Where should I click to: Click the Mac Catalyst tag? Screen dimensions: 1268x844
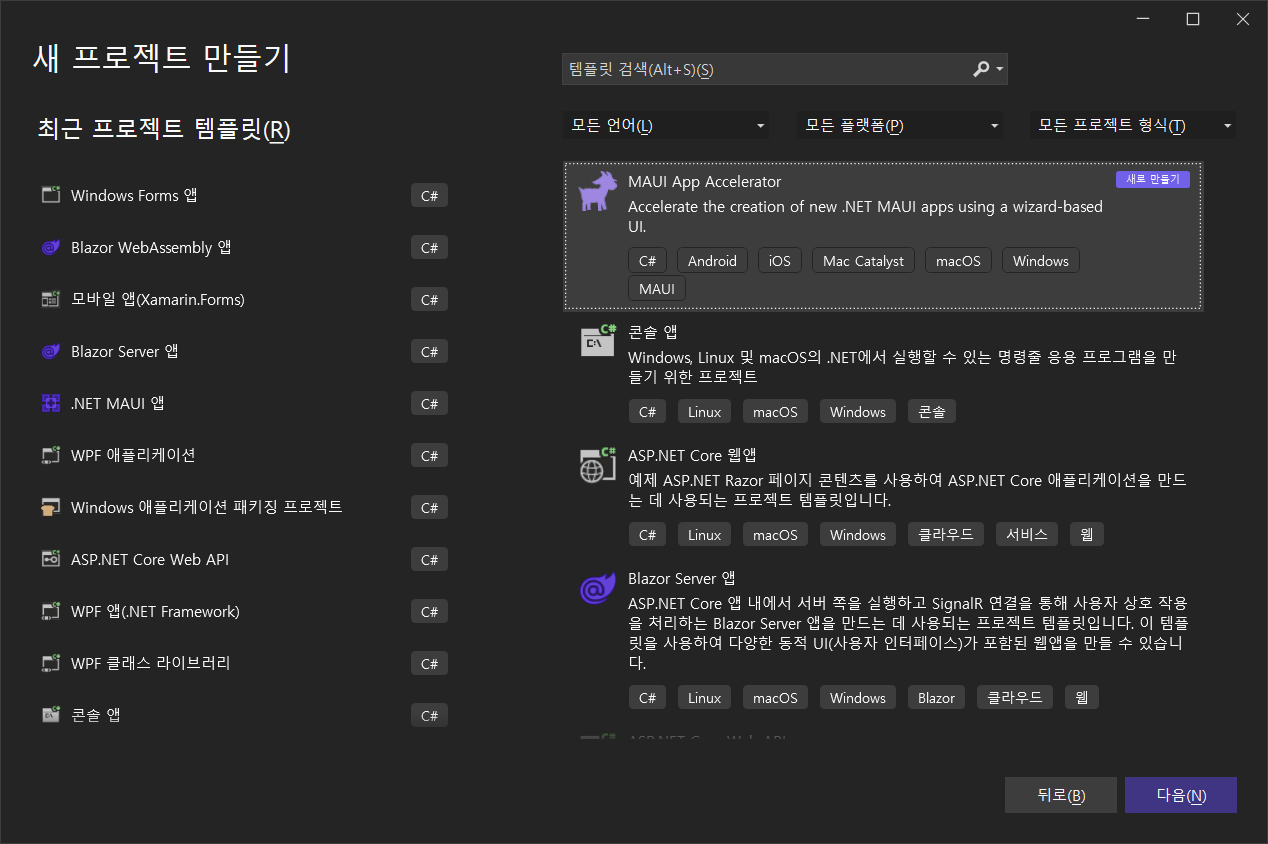(x=863, y=261)
